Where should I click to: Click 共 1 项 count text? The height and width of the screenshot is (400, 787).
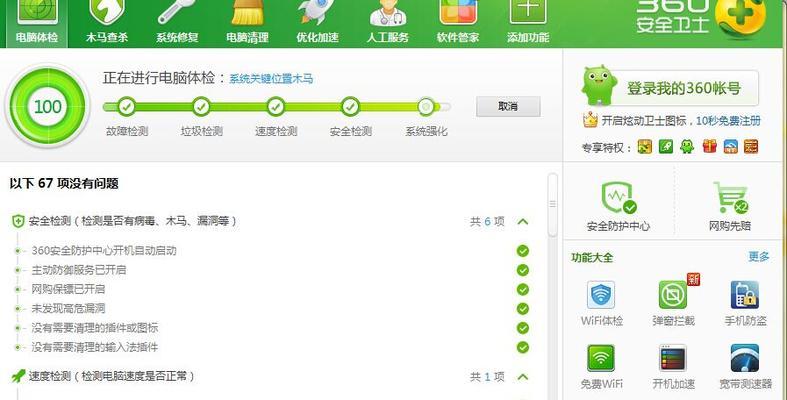click(x=487, y=376)
